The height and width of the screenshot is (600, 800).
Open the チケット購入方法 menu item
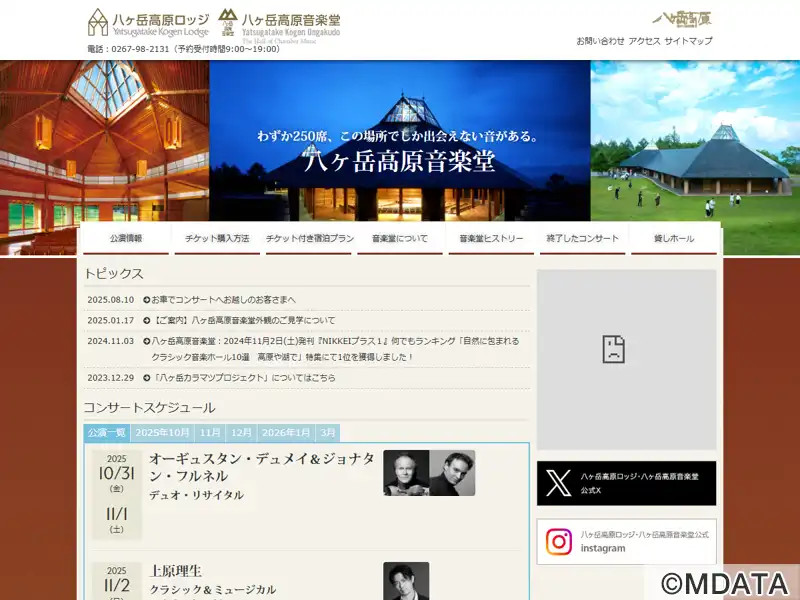click(x=217, y=238)
